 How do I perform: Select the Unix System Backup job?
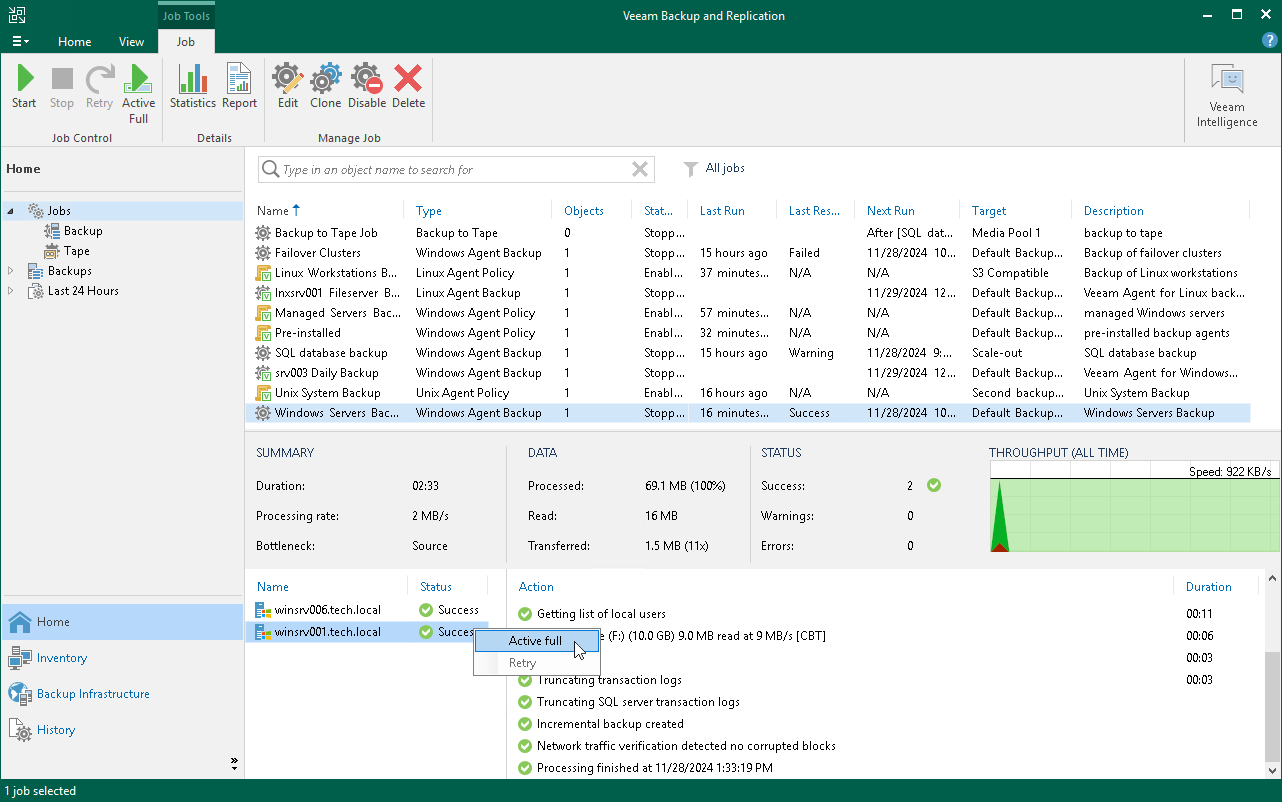748,393
